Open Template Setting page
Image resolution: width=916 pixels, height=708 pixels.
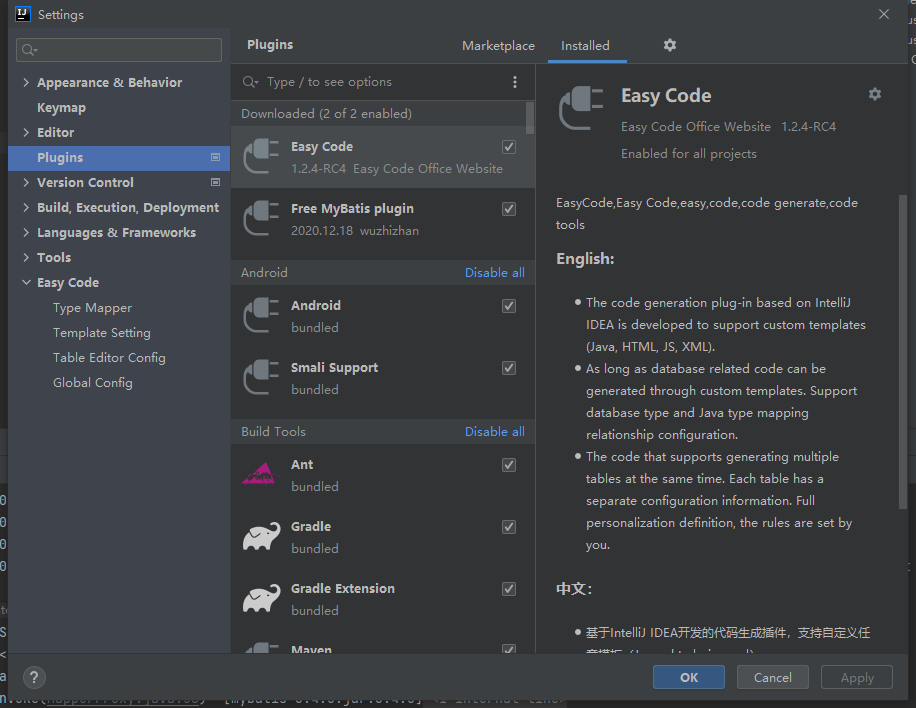(x=102, y=333)
